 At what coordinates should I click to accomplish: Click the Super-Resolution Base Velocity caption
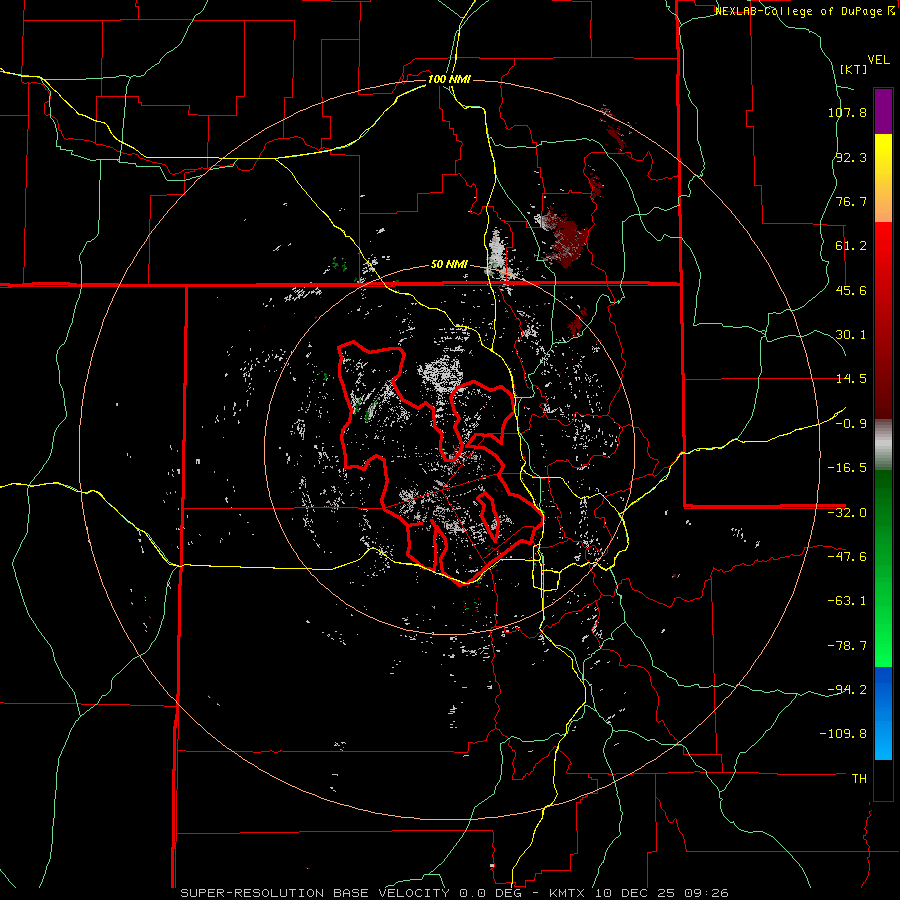tap(454, 893)
